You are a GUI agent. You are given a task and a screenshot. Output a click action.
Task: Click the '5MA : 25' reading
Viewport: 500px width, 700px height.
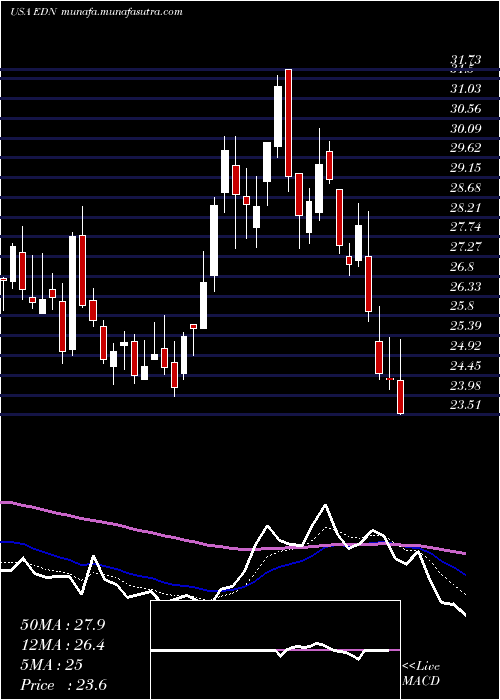(52, 664)
